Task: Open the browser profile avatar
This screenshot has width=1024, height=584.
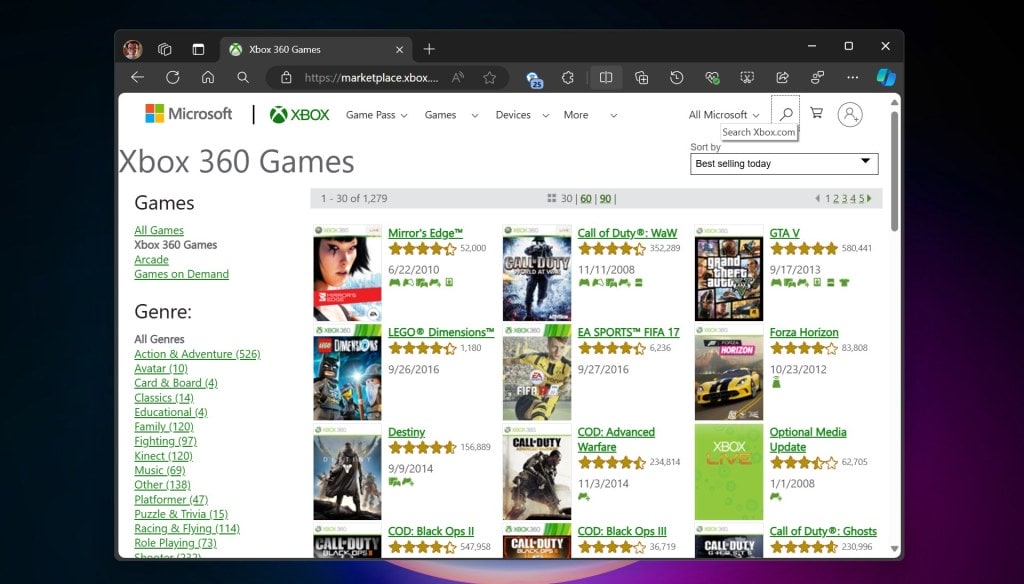Action: [x=133, y=49]
